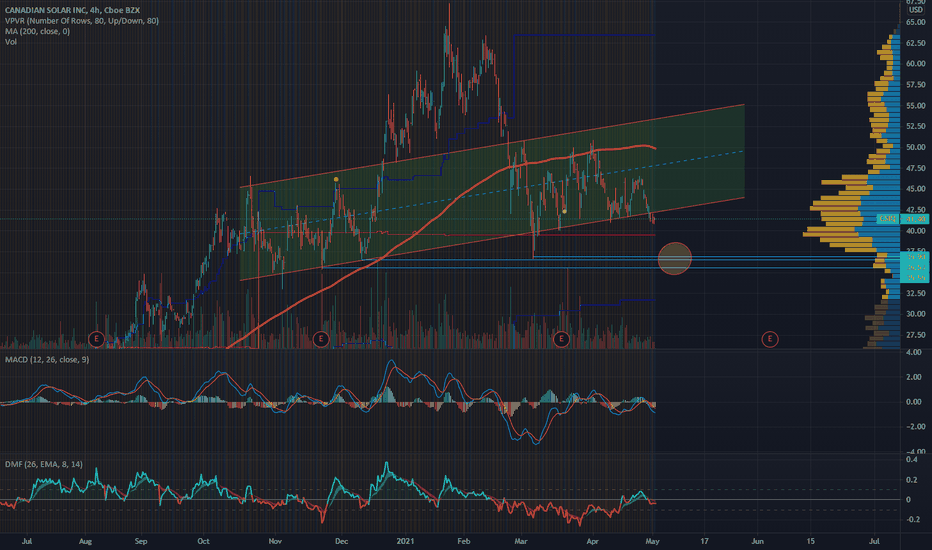Select the MA 200 indicator legend
The height and width of the screenshot is (550, 932).
(37, 32)
